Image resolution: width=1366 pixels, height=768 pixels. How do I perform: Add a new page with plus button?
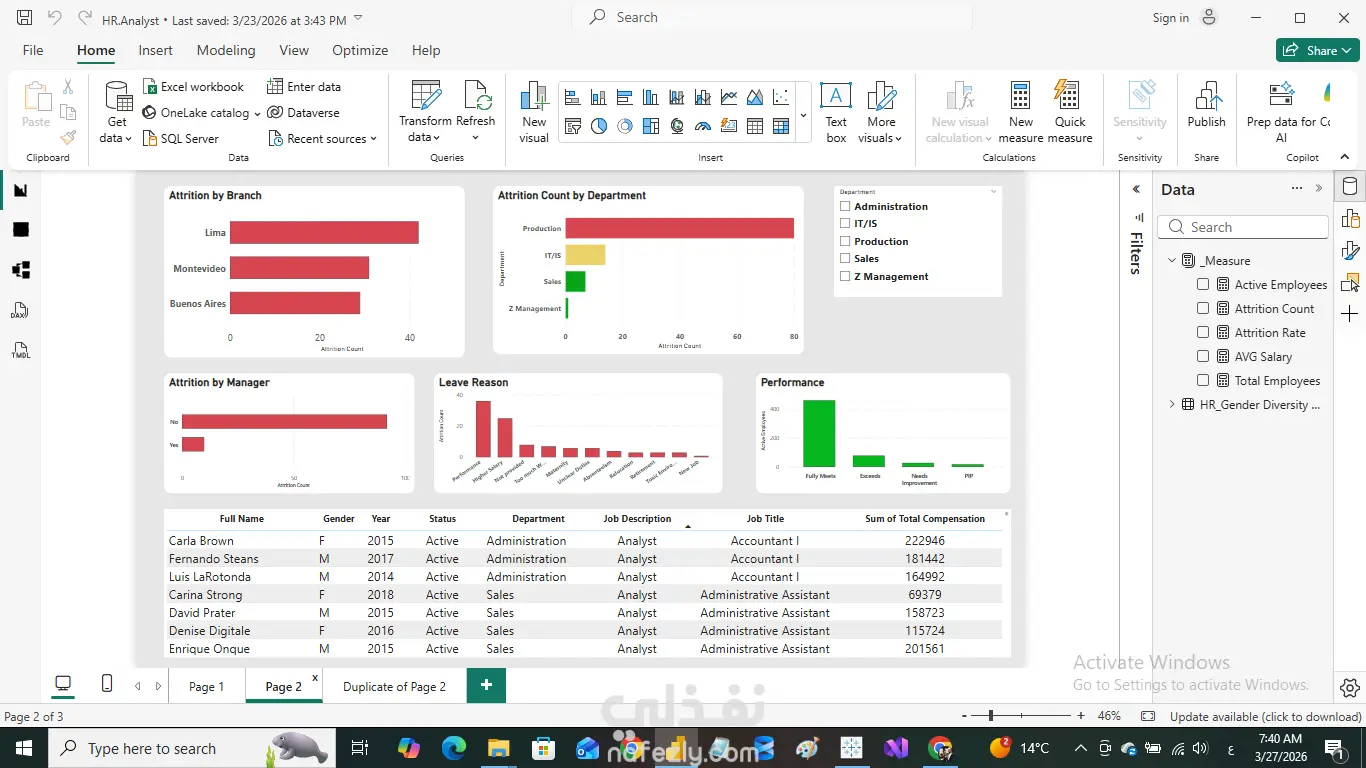point(486,685)
